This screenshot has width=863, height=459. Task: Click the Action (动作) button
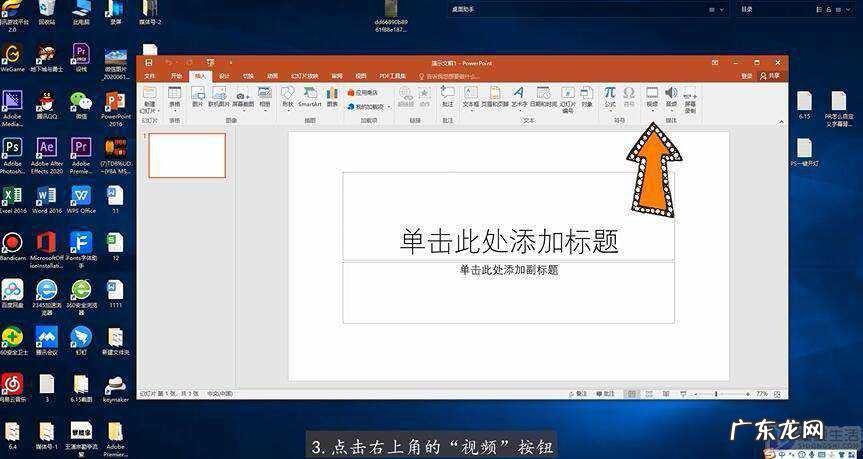424,97
